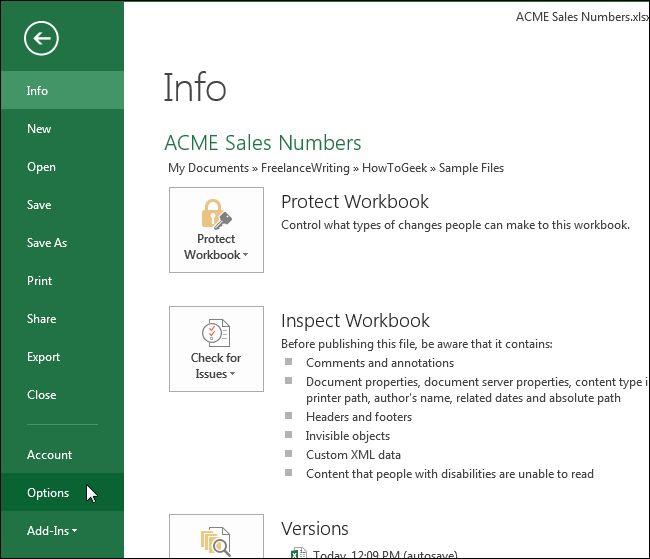Click the ACME Sales Numbers title
Screen dimensions: 650x559
point(262,143)
